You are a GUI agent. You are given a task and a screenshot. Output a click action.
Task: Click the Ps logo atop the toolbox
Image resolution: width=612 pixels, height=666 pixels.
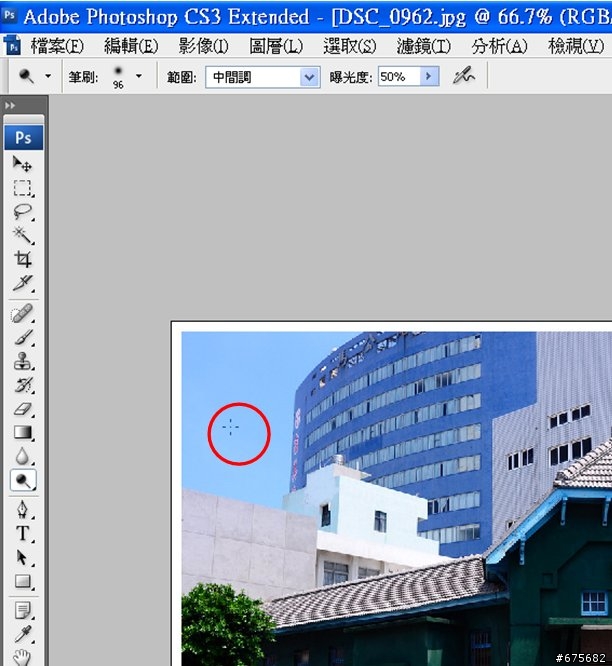point(23,138)
